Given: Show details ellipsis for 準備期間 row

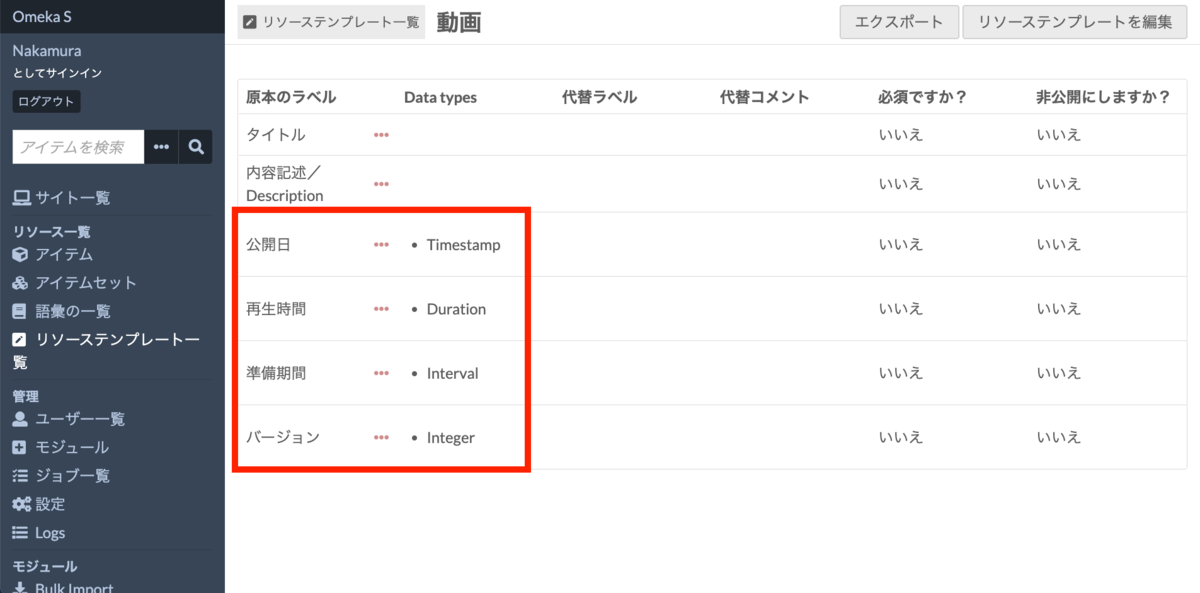Looking at the screenshot, I should click(381, 373).
